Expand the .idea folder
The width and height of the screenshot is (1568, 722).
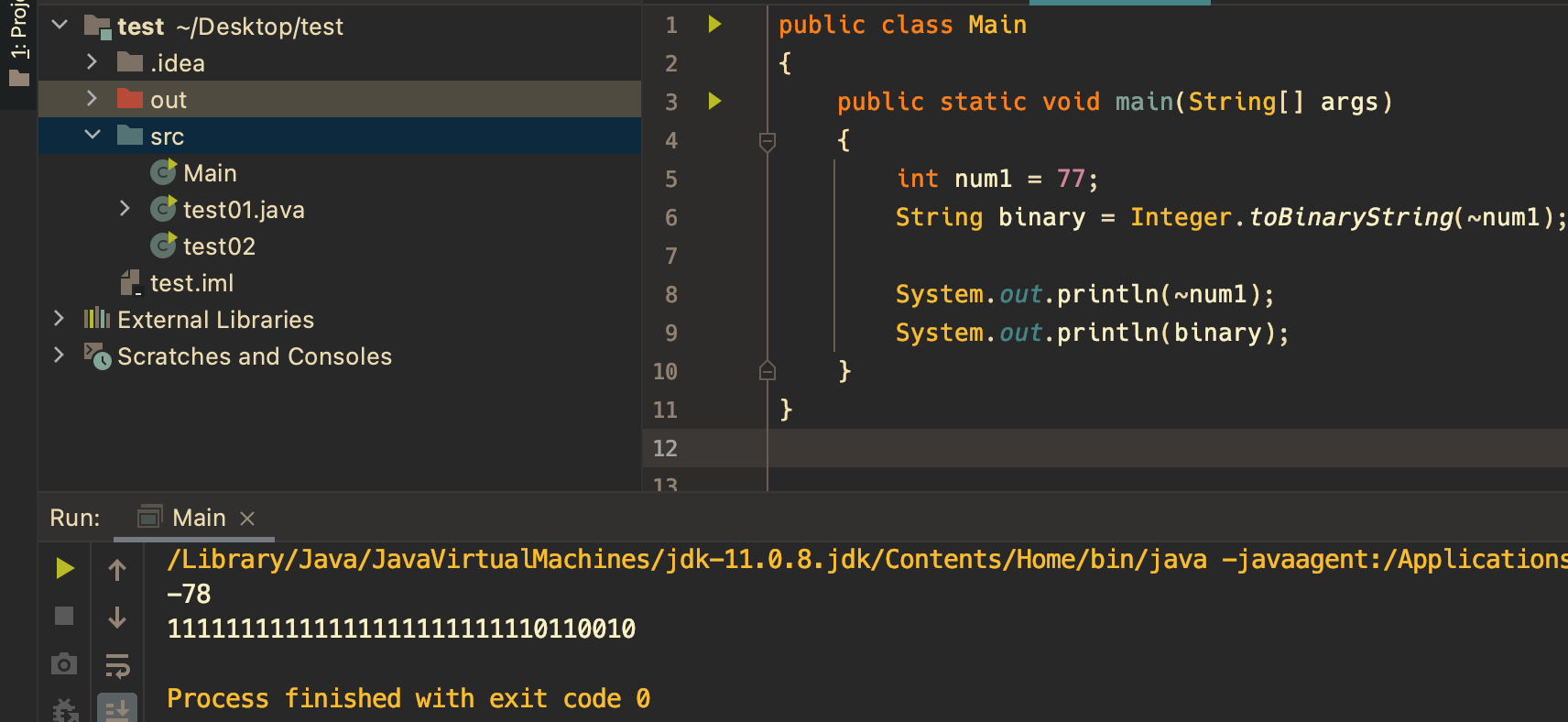92,61
